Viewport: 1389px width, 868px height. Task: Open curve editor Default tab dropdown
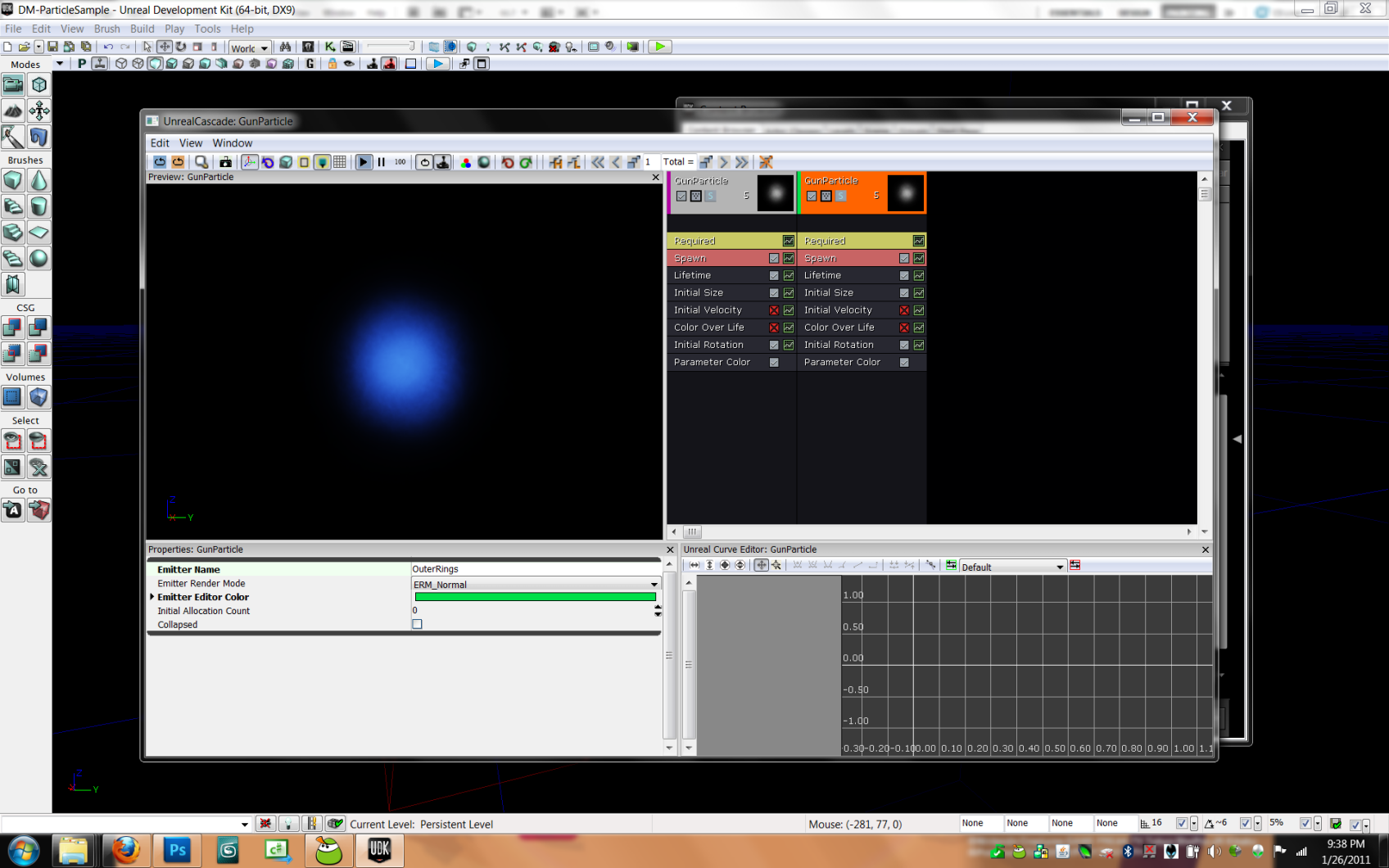point(1013,567)
